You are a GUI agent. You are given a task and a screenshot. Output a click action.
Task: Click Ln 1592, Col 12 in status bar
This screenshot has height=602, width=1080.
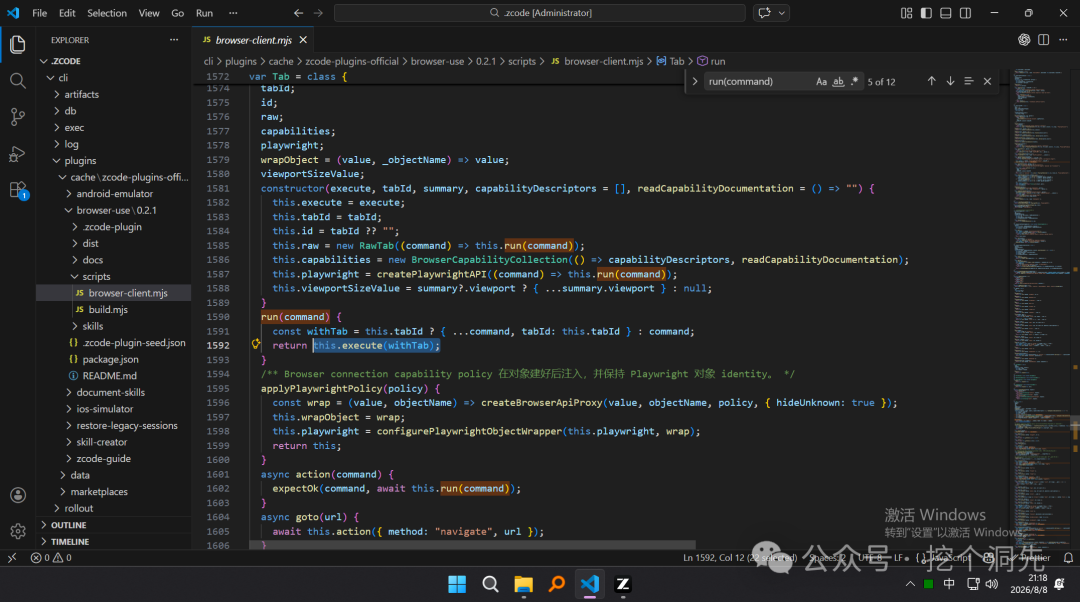(740, 558)
